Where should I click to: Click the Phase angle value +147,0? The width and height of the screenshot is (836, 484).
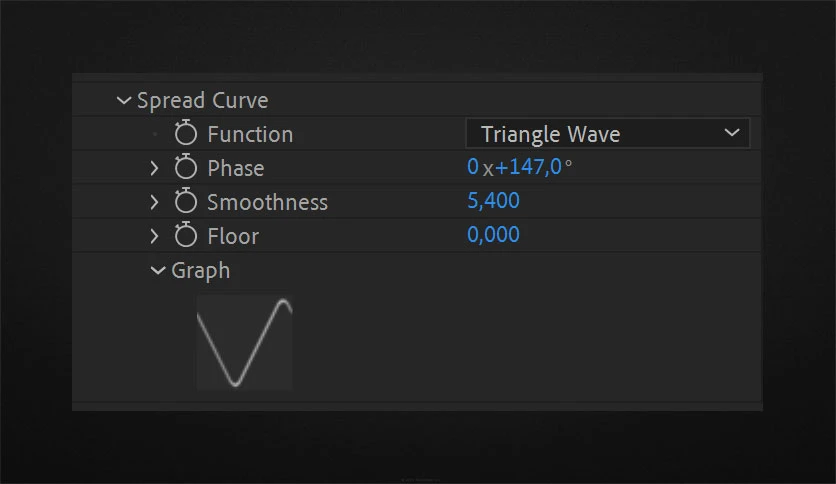pyautogui.click(x=528, y=167)
